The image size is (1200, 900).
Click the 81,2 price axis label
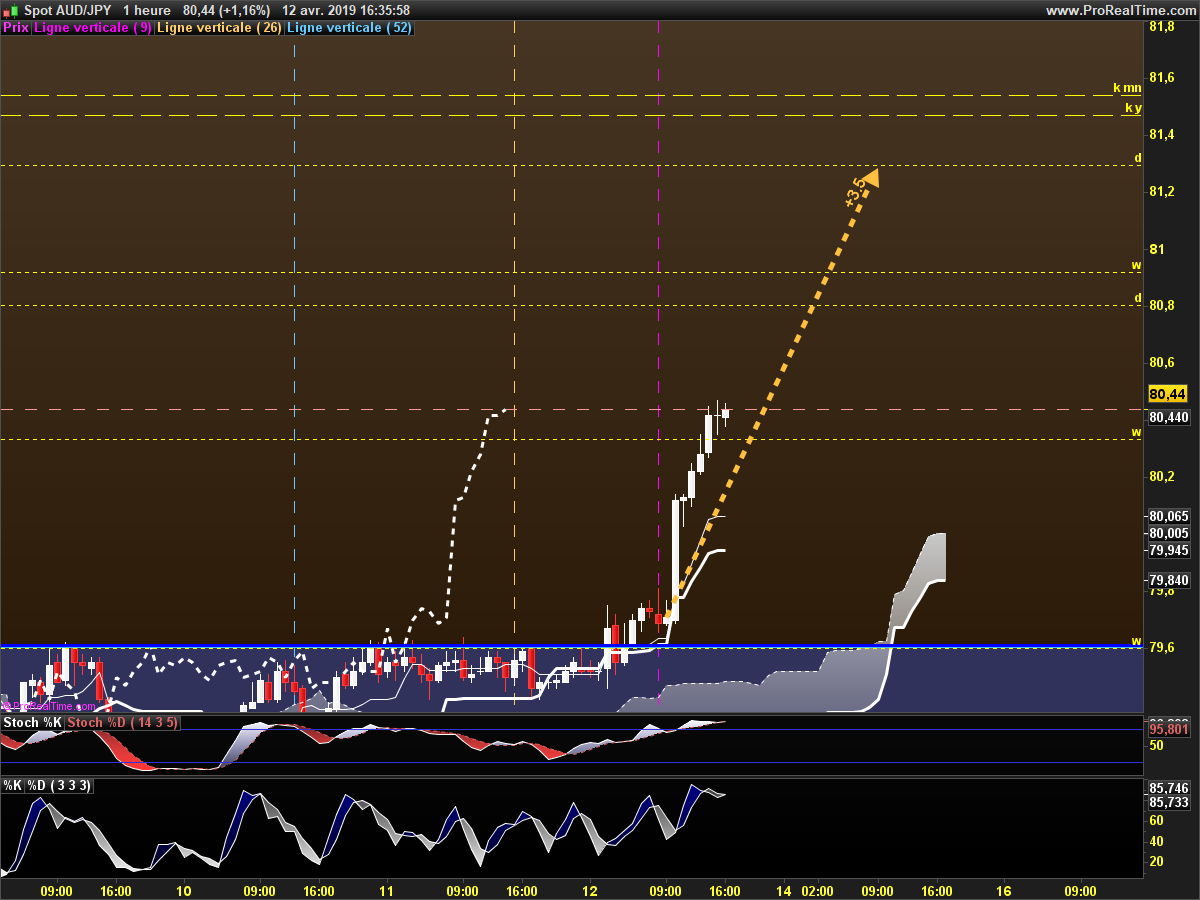pos(1162,191)
